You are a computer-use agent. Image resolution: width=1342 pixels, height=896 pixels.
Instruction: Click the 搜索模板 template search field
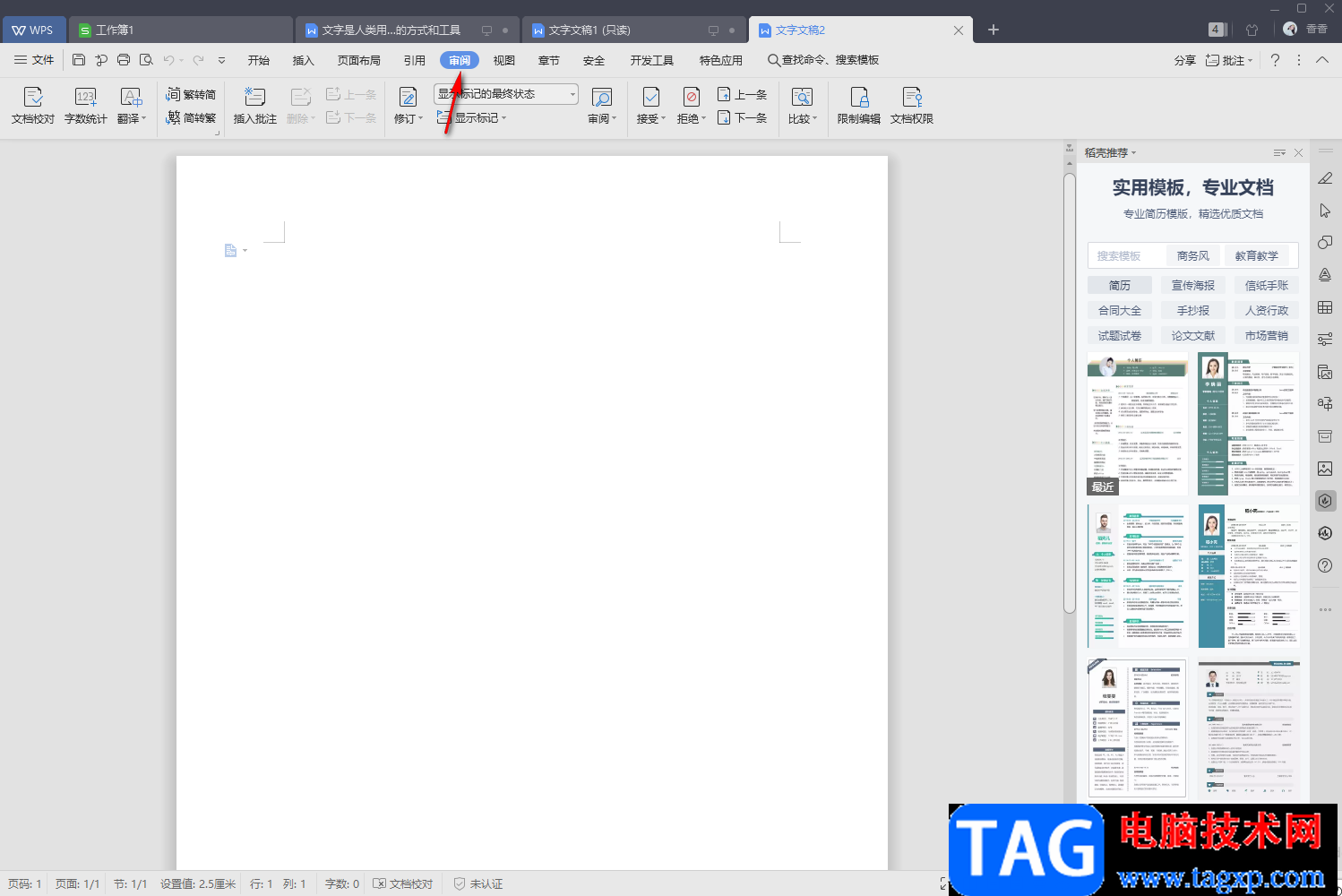[1125, 255]
